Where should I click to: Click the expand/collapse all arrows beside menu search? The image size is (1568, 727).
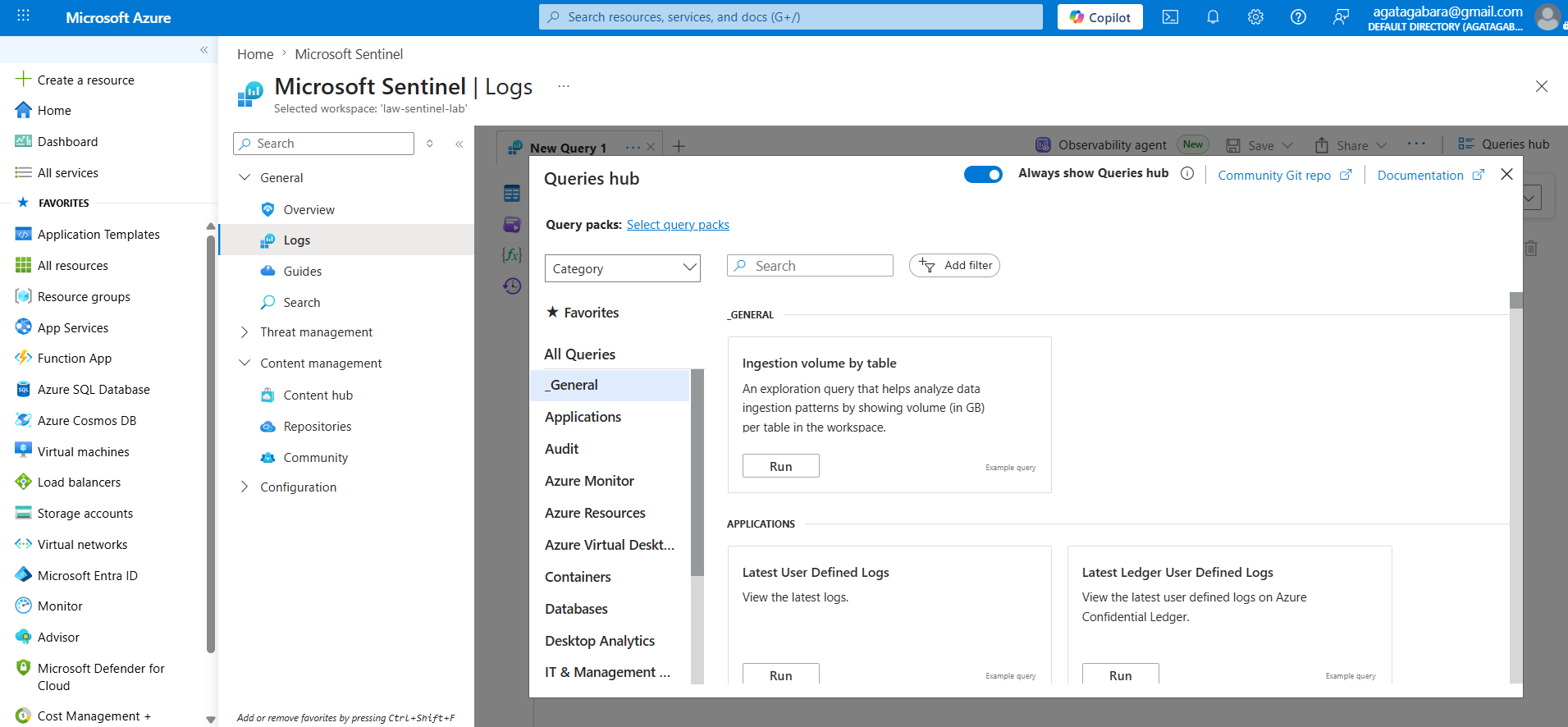click(x=430, y=144)
